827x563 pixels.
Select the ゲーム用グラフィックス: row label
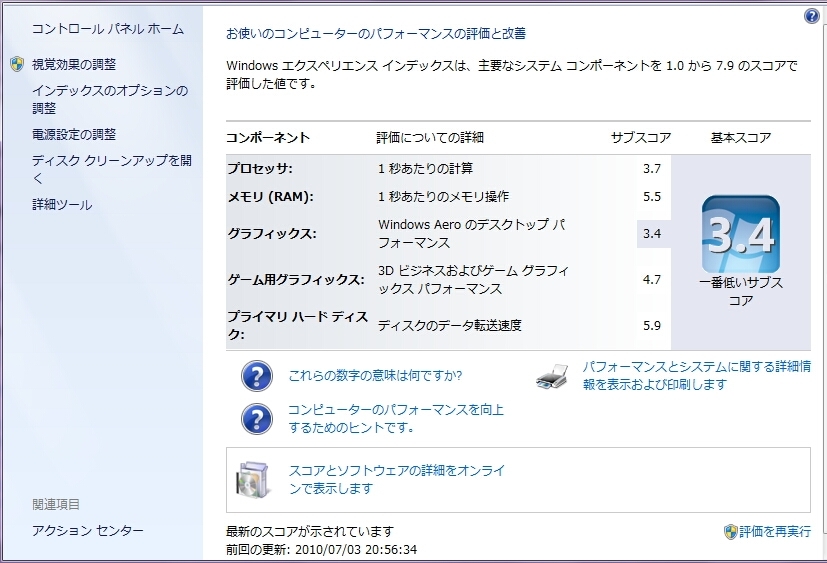[296, 280]
